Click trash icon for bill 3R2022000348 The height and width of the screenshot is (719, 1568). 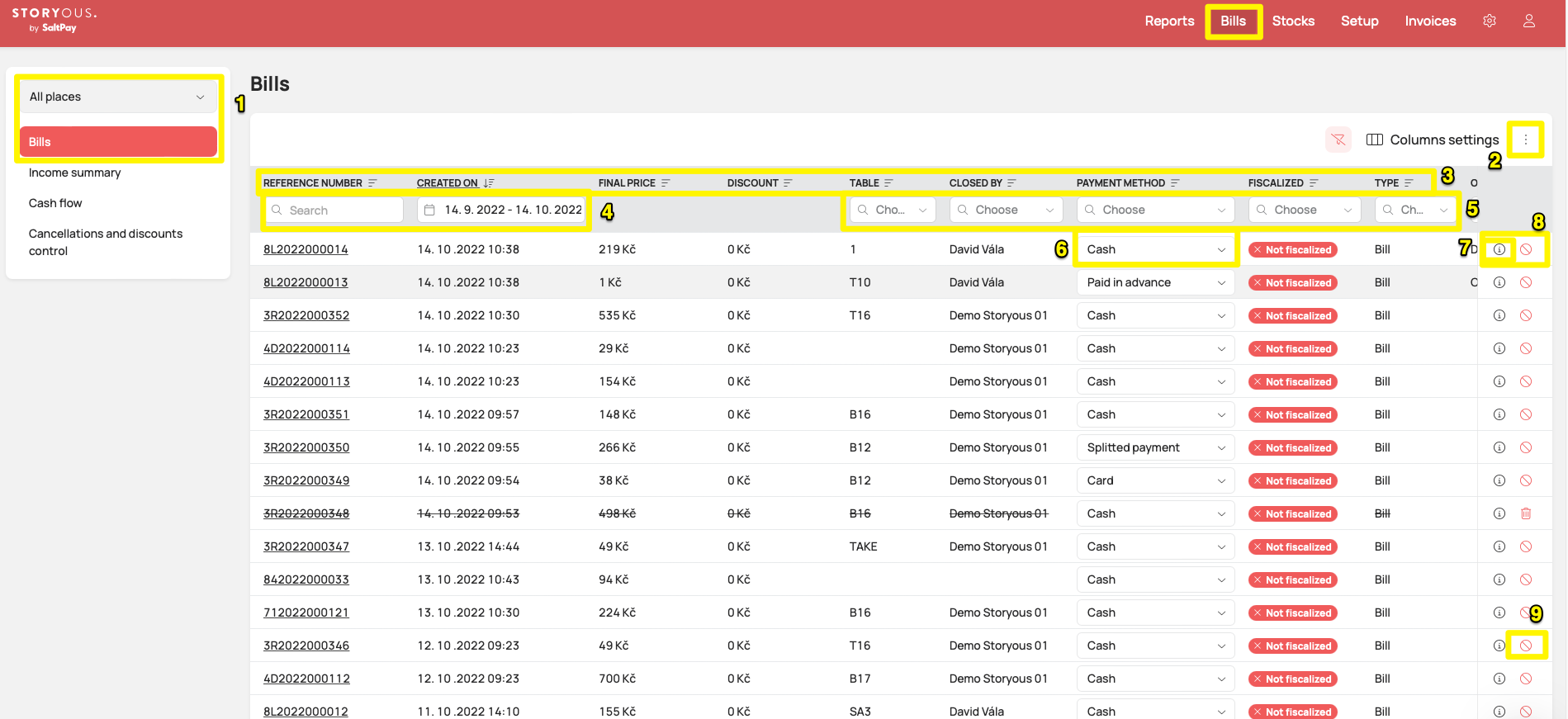point(1526,513)
